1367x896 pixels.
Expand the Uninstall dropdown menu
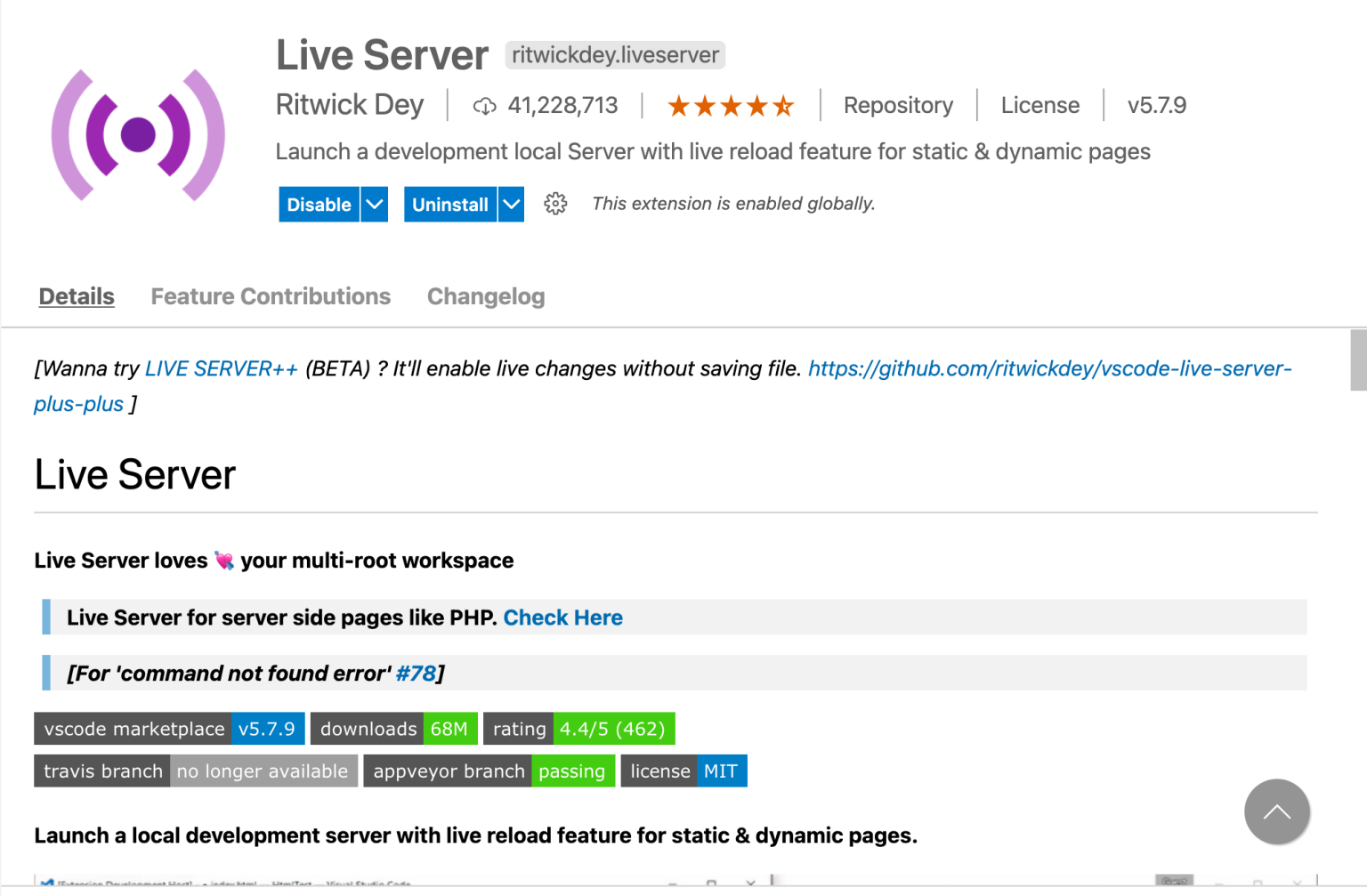pyautogui.click(x=511, y=204)
